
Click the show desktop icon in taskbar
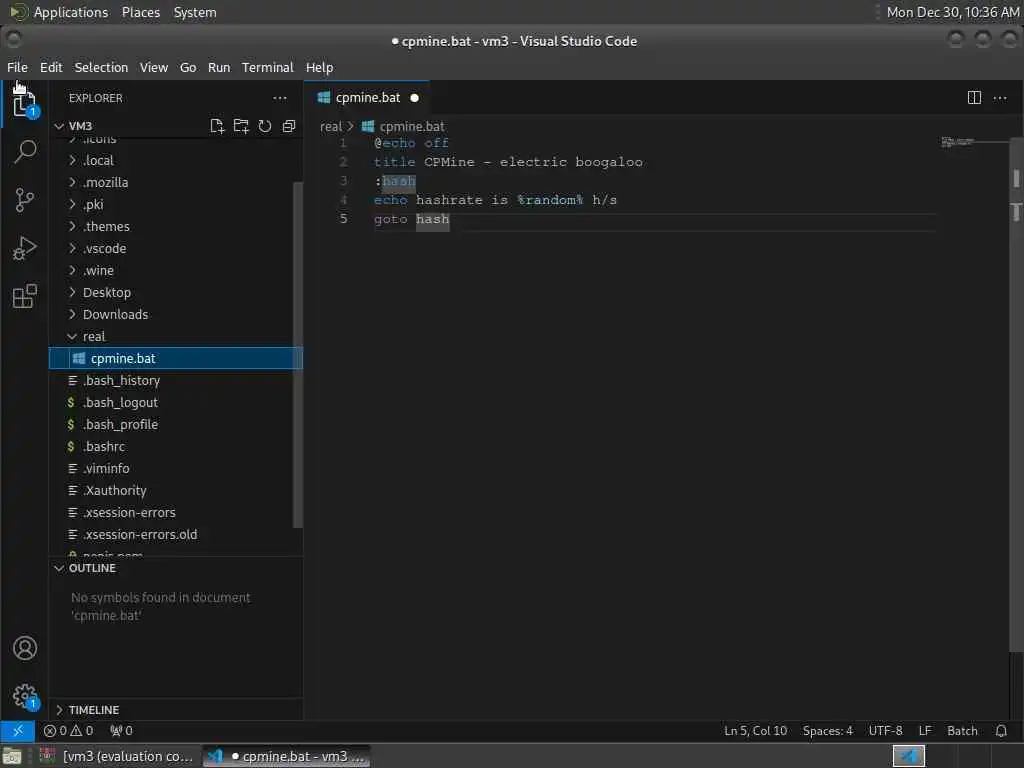click(12, 756)
